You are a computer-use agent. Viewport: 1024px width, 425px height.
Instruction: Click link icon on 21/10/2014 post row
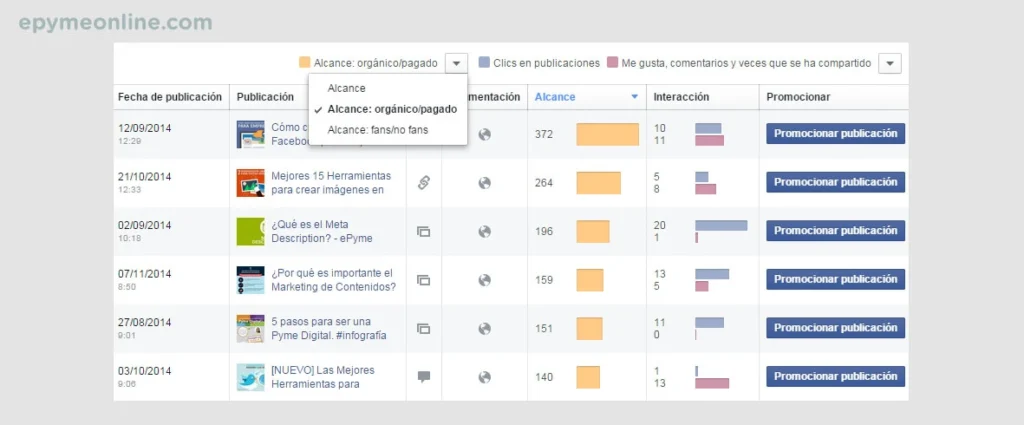click(423, 183)
